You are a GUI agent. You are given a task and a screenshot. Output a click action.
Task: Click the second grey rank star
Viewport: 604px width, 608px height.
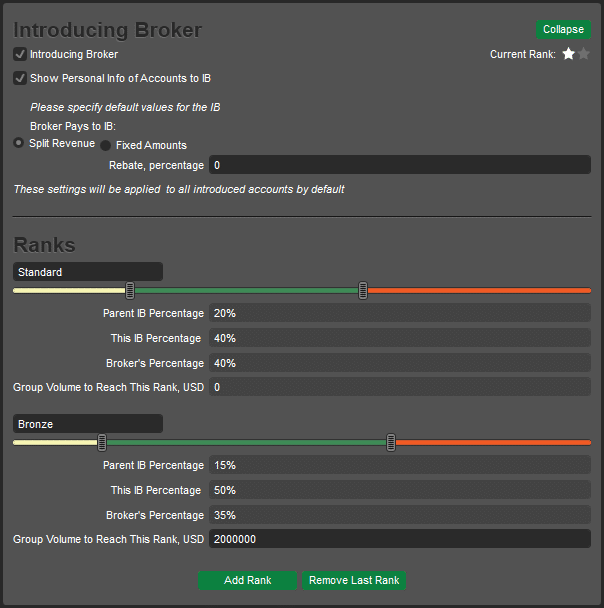(584, 54)
